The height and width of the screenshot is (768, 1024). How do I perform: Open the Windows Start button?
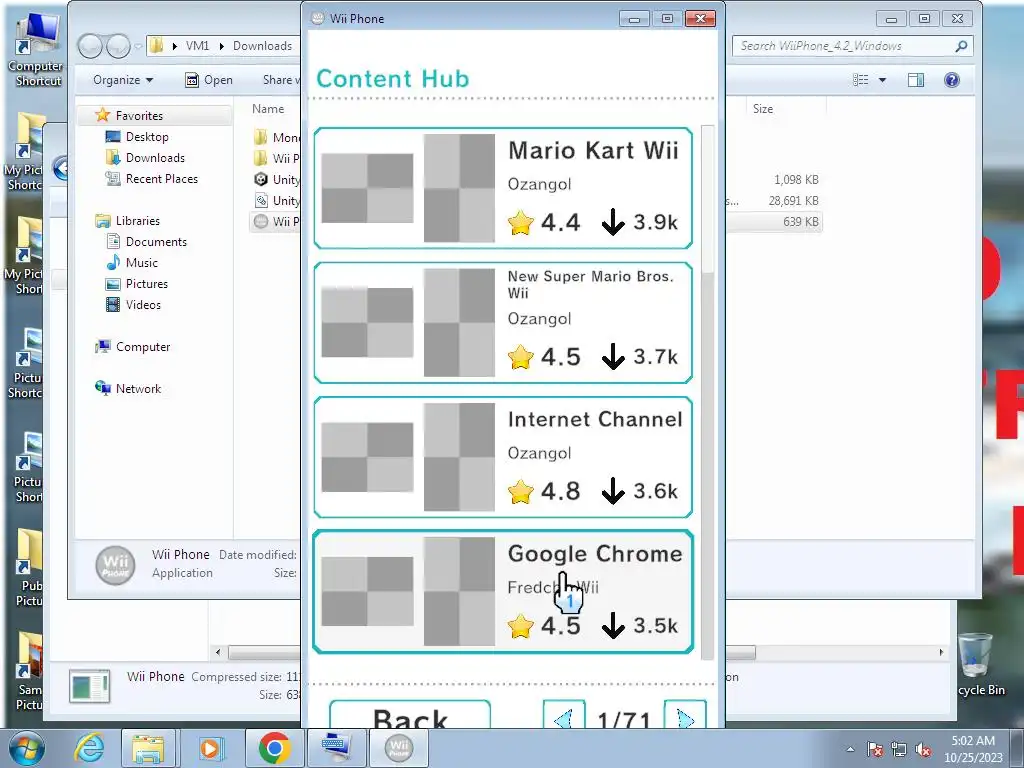pos(26,748)
